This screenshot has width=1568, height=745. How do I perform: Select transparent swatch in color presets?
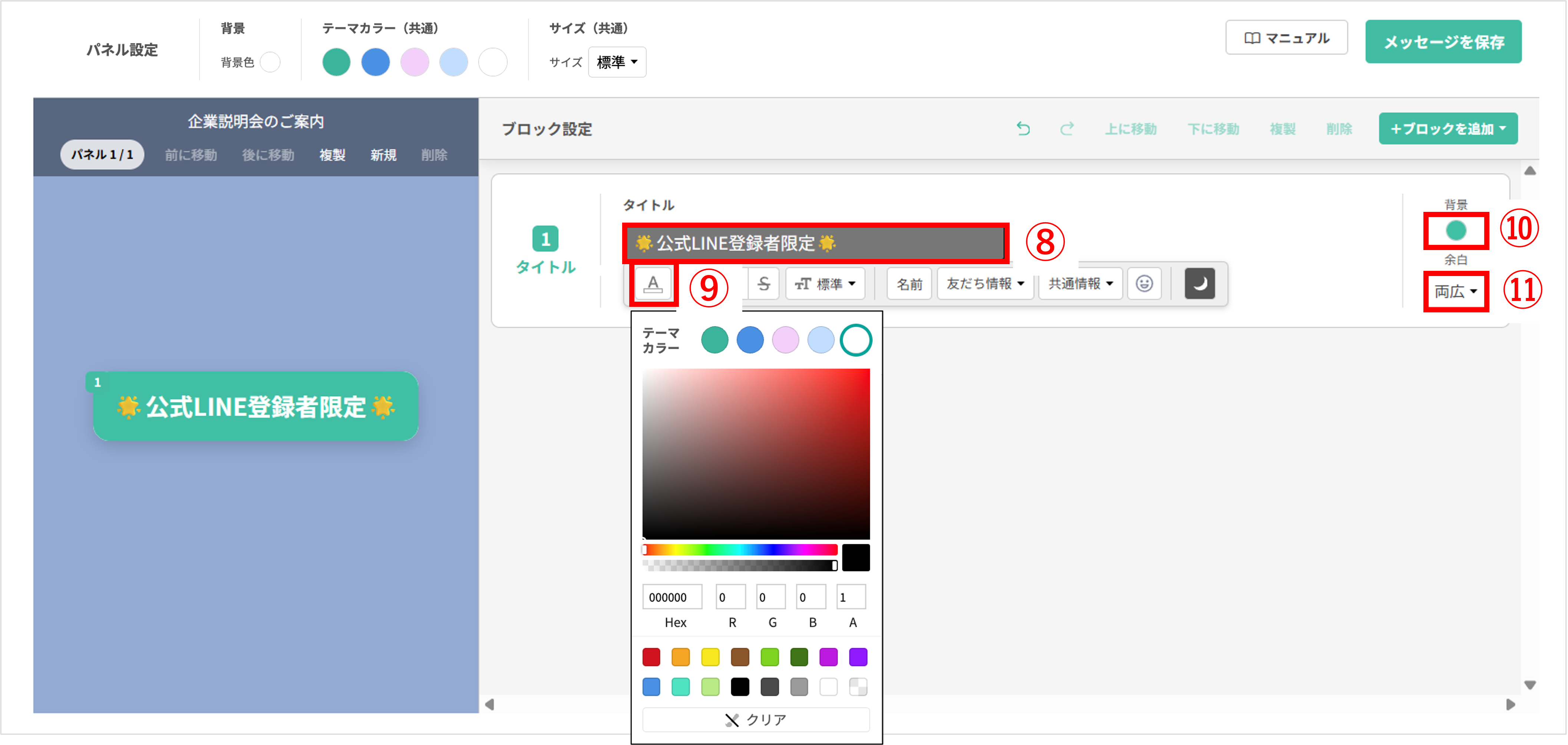point(858,686)
